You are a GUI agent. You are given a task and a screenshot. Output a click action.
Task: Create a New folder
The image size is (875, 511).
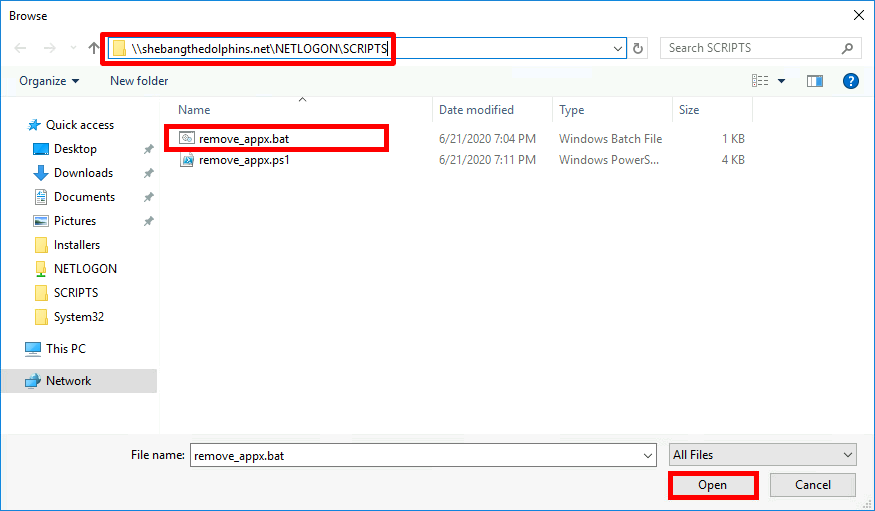pos(139,81)
